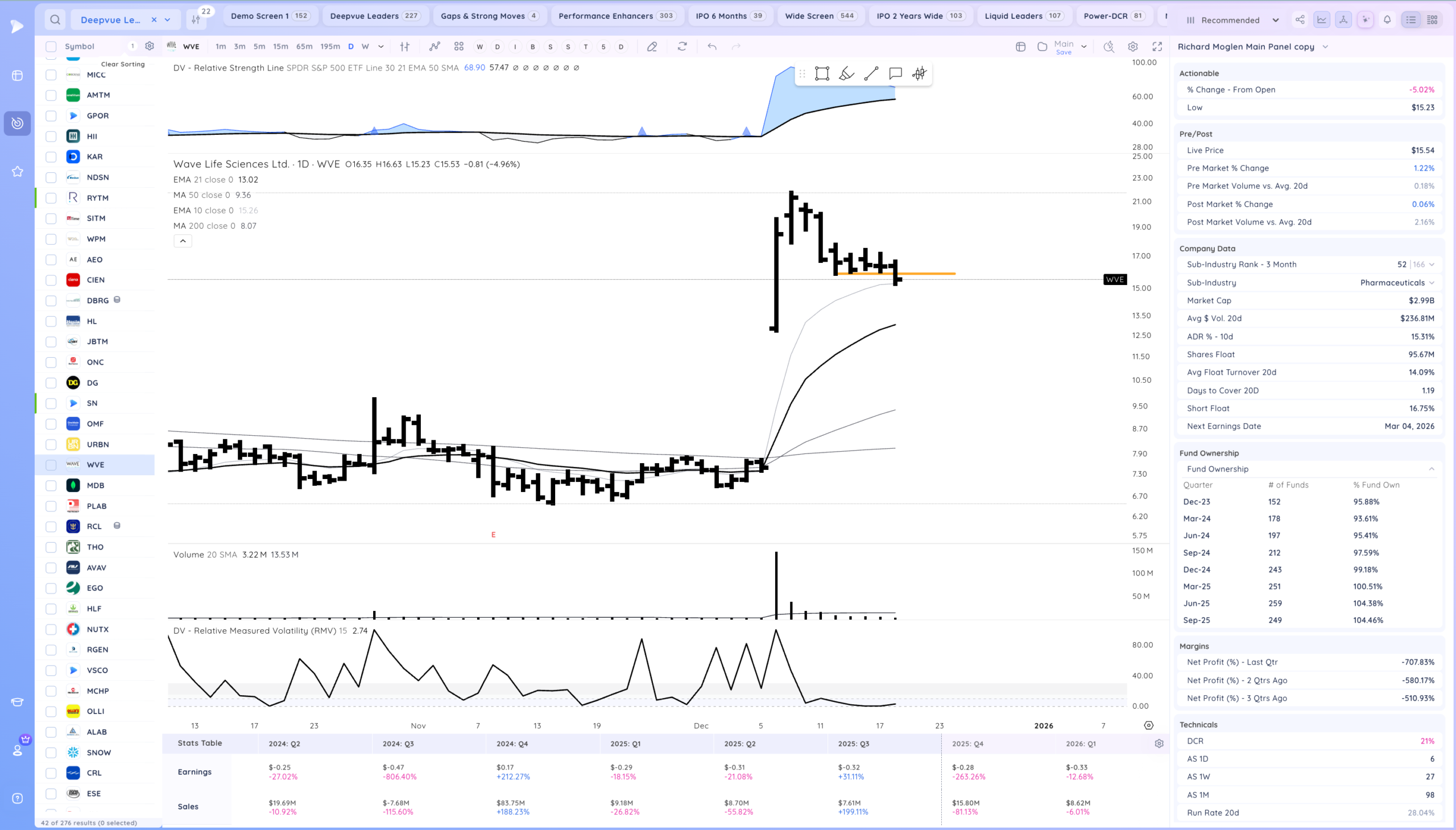The height and width of the screenshot is (830, 1456).
Task: Click Clear Sorting in symbol list
Action: (122, 64)
